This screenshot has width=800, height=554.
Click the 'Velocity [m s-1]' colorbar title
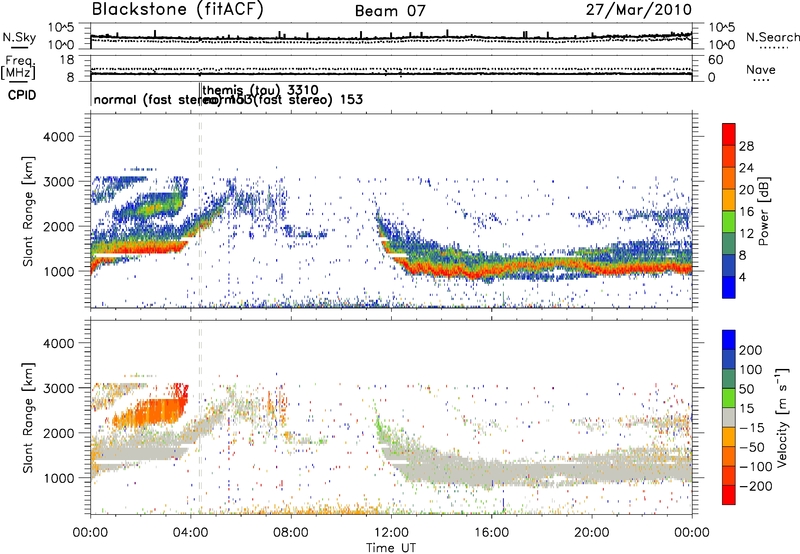[x=782, y=417]
